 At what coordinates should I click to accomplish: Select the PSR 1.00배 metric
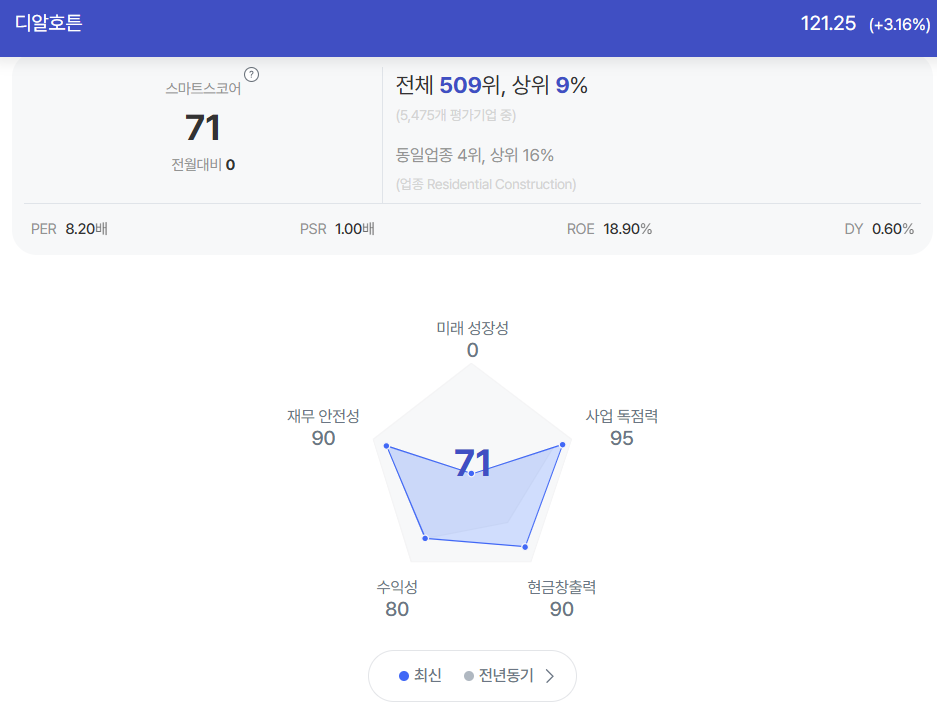click(337, 229)
